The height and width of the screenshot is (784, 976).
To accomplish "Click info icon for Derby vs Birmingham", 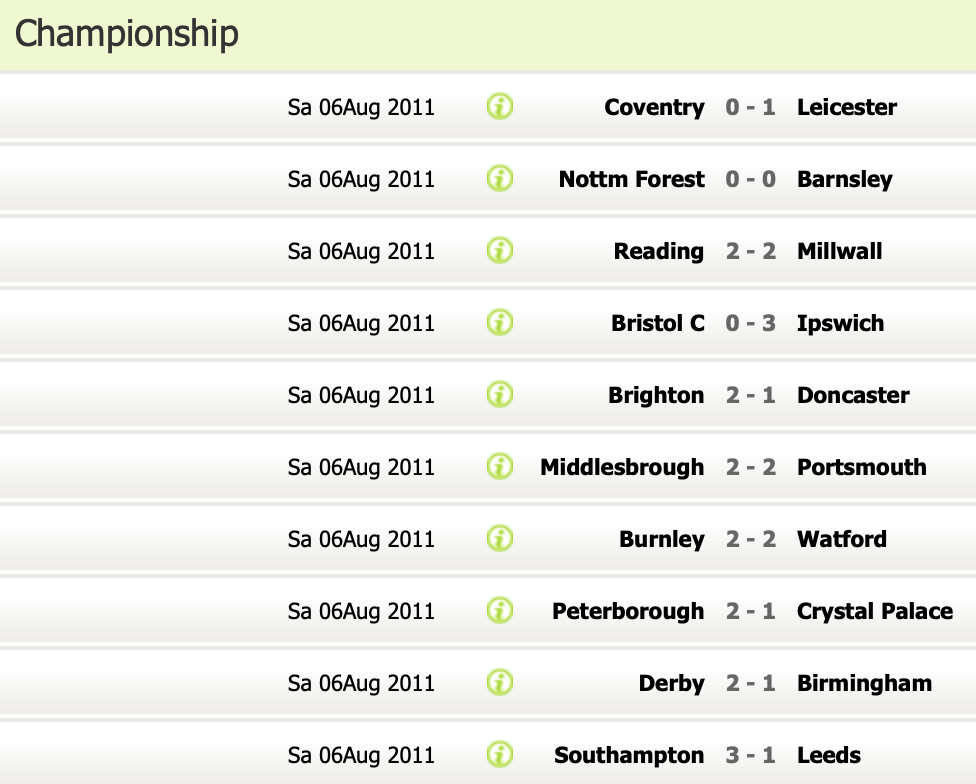I will (500, 682).
